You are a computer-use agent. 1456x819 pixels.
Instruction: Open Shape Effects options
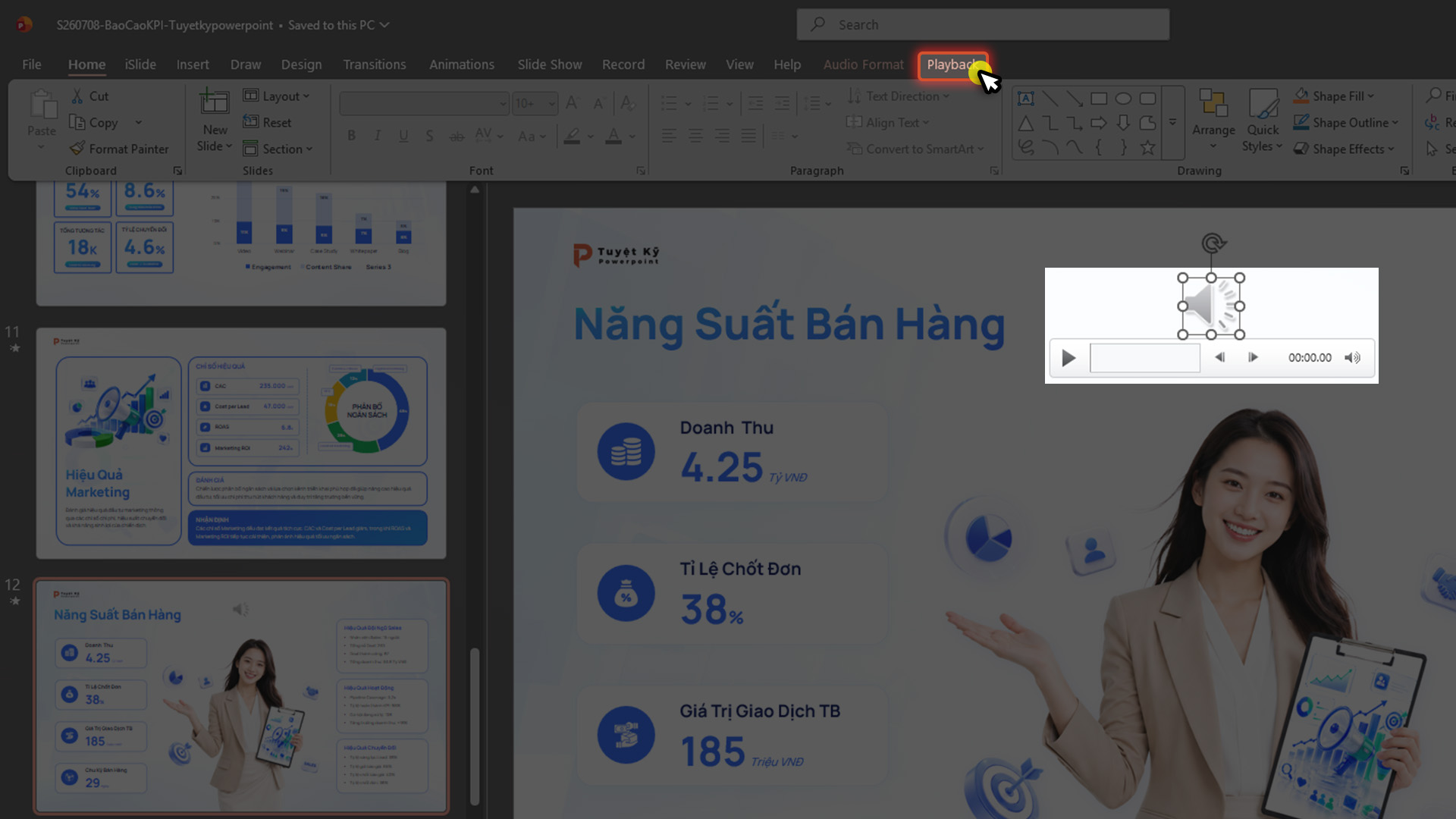(x=1344, y=149)
